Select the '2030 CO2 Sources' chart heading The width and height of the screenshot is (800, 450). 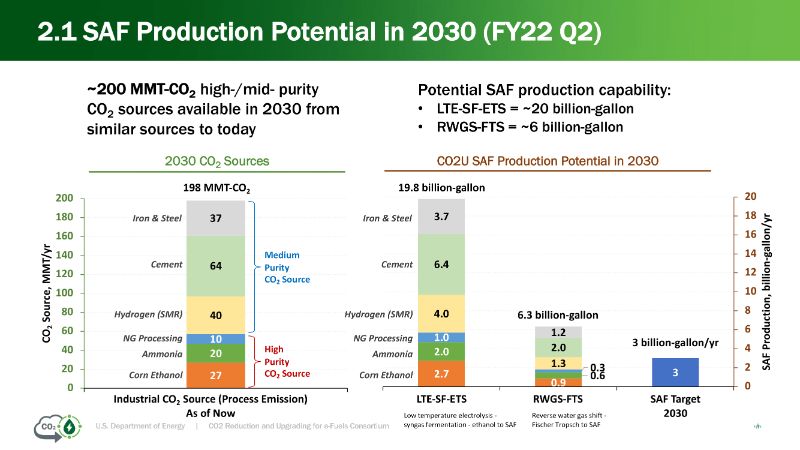(216, 160)
